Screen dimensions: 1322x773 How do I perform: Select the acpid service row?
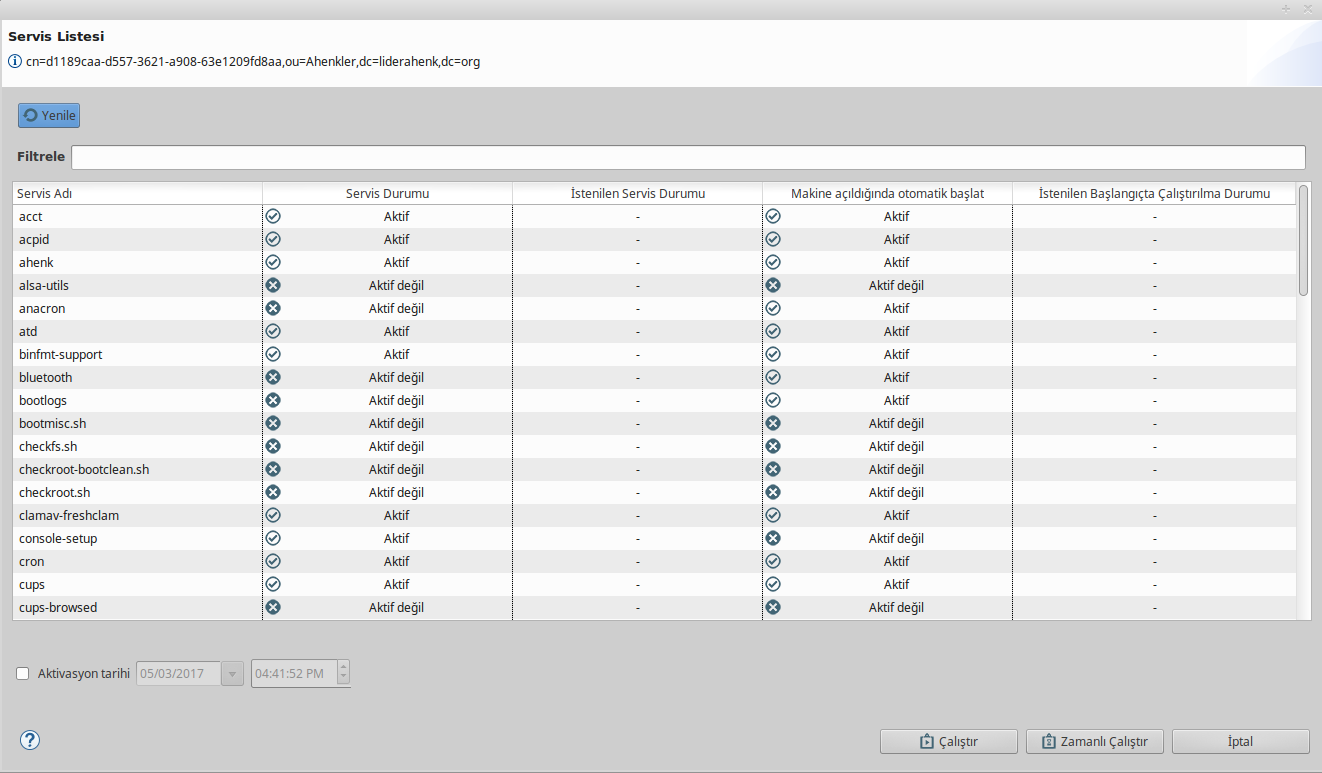(654, 239)
